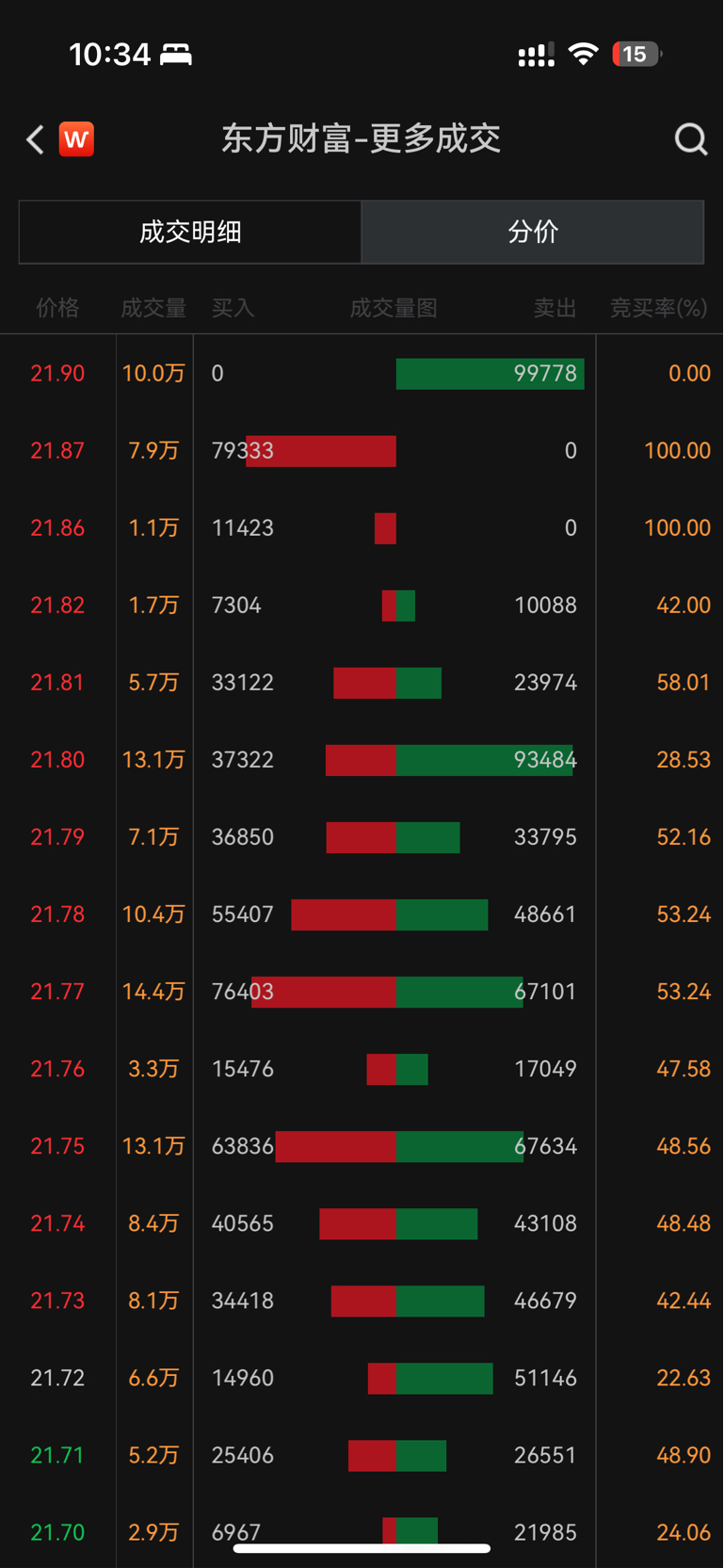
Task: Open the red W app logo
Action: (76, 139)
